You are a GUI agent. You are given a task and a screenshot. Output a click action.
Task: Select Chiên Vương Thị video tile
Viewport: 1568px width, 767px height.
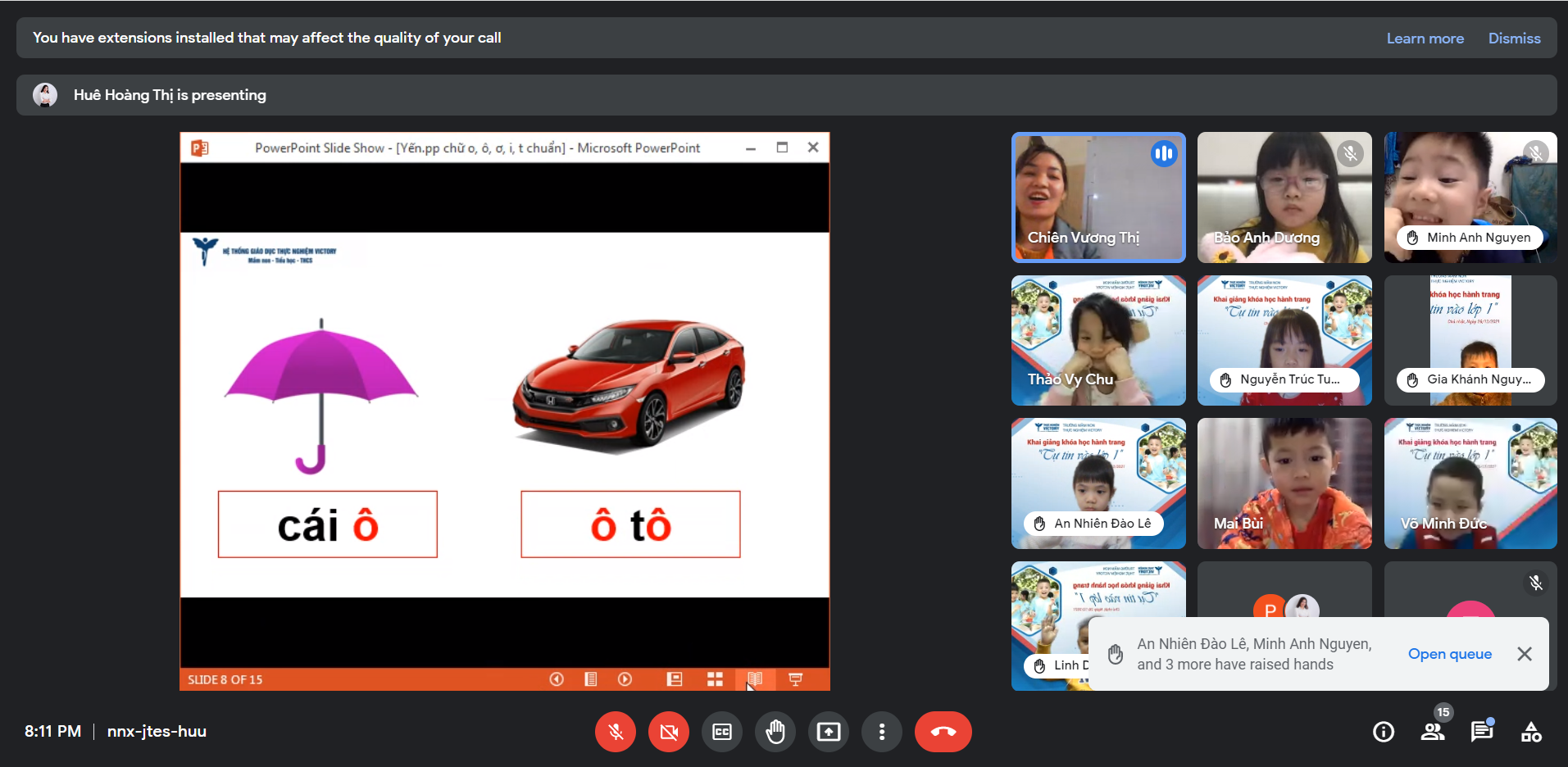[1098, 197]
